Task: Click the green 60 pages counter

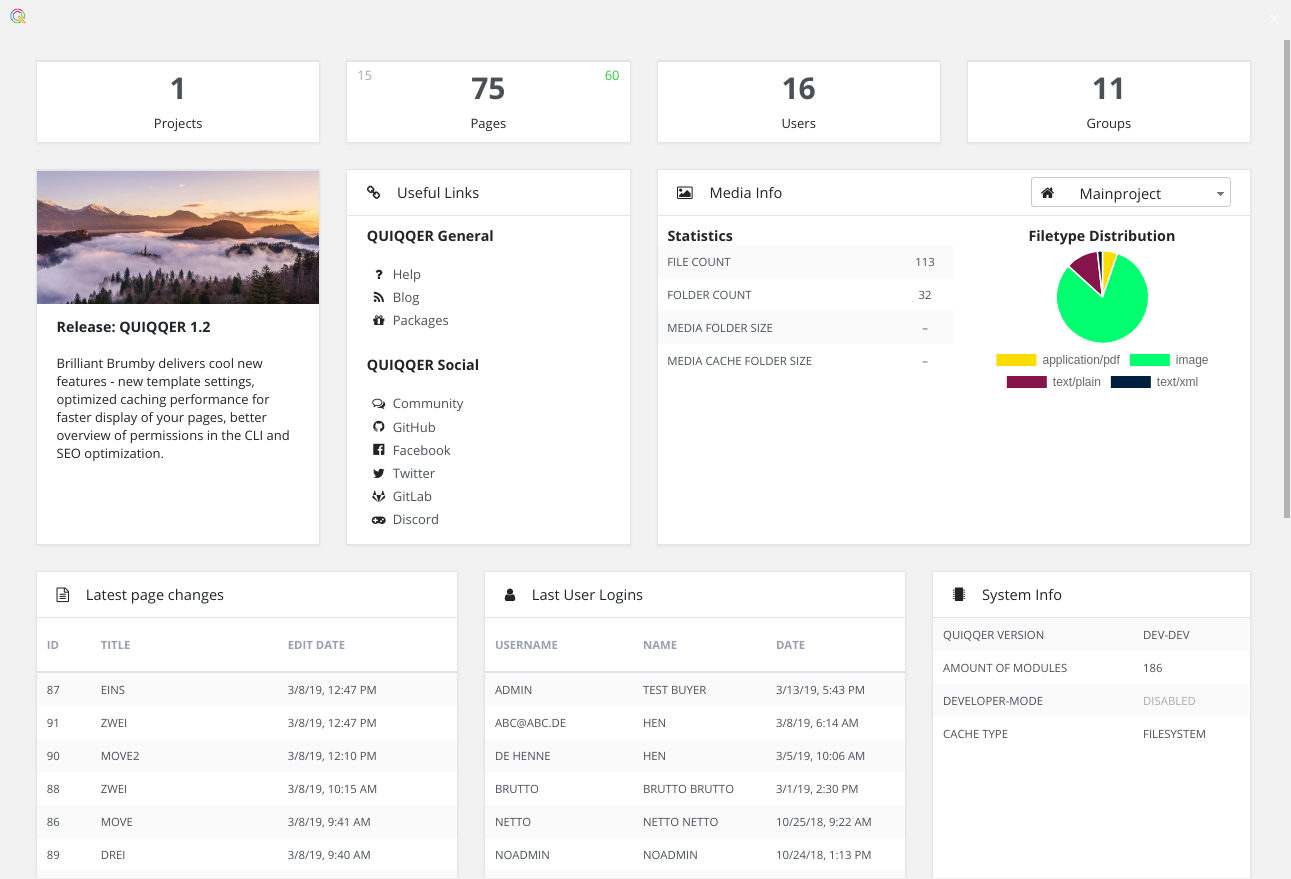Action: point(612,76)
